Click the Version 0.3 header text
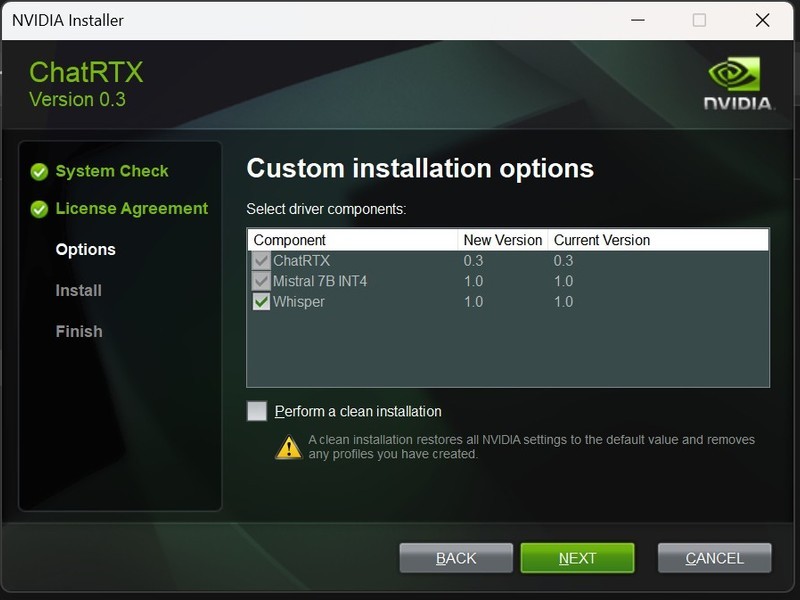800x600 pixels. [77, 99]
